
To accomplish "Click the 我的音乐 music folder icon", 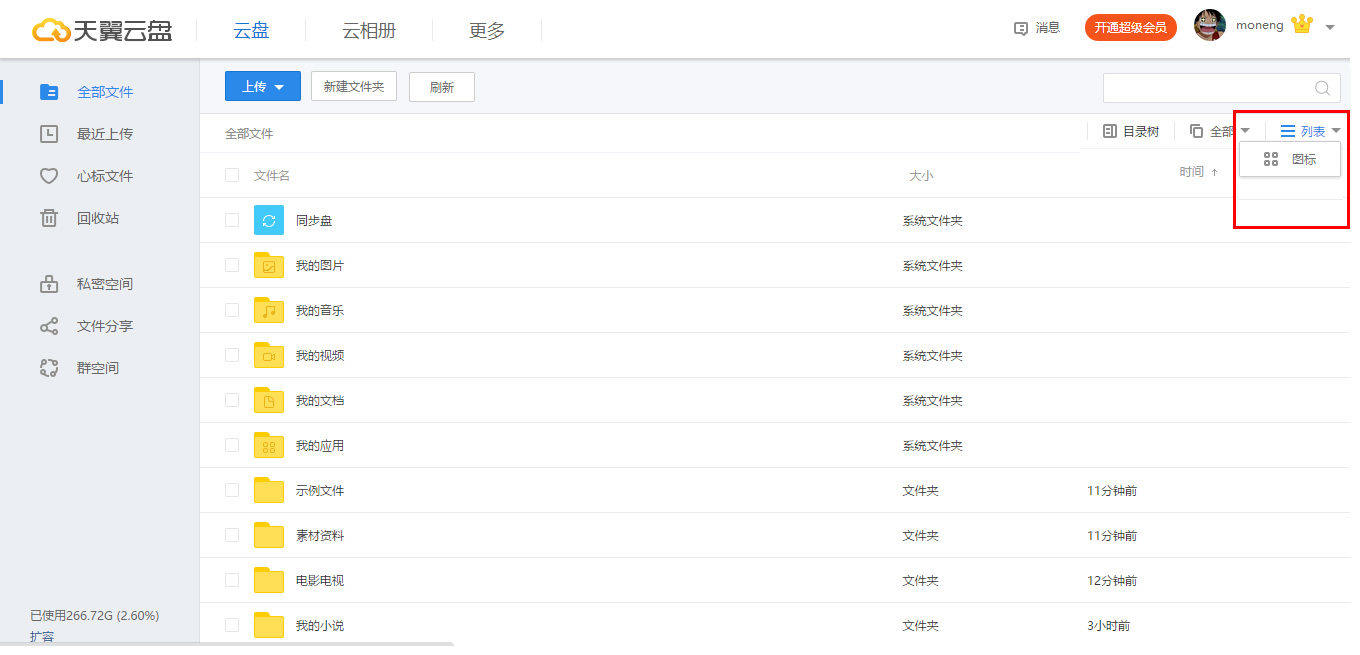I will point(268,310).
